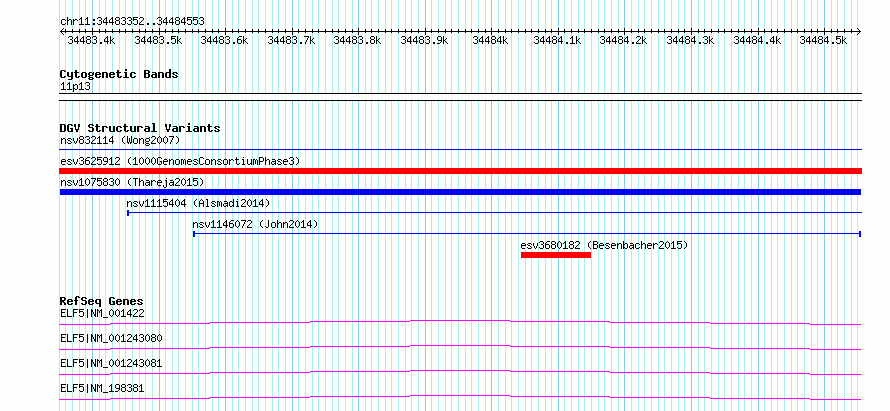
Task: Click the ELF5|NM_198381 magenta transcript line
Action: (460, 397)
